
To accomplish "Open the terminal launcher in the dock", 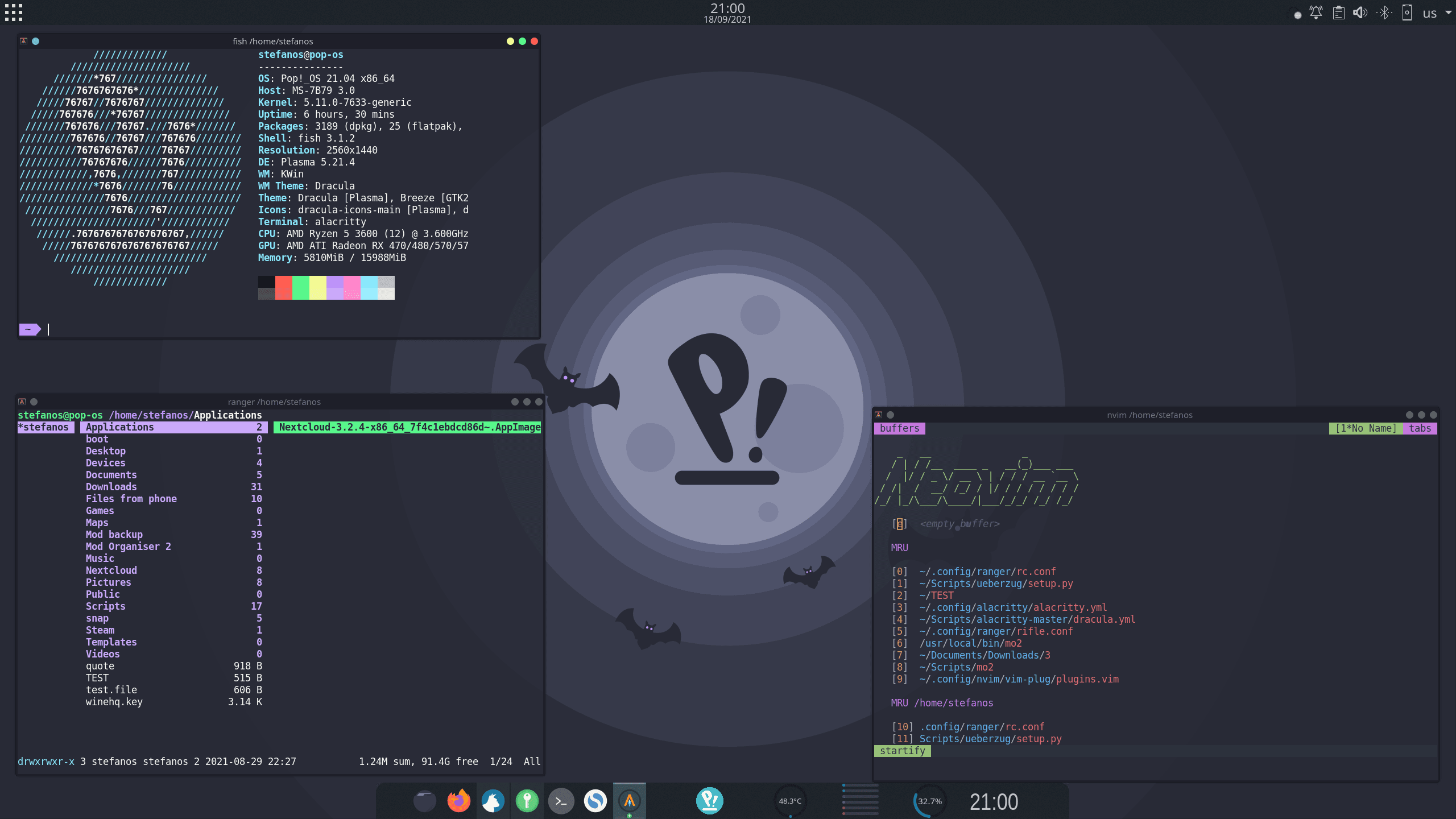I will pyautogui.click(x=561, y=801).
